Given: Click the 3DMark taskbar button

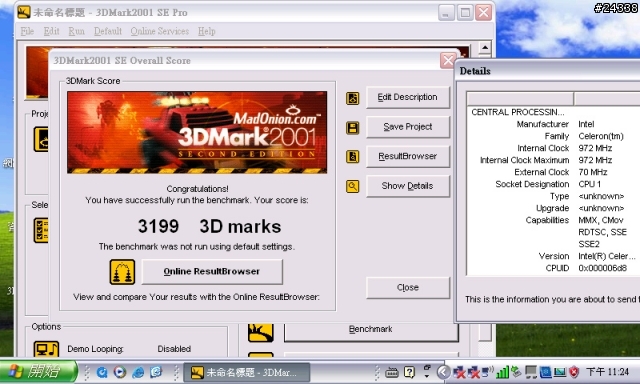Looking at the screenshot, I should click(247, 372).
